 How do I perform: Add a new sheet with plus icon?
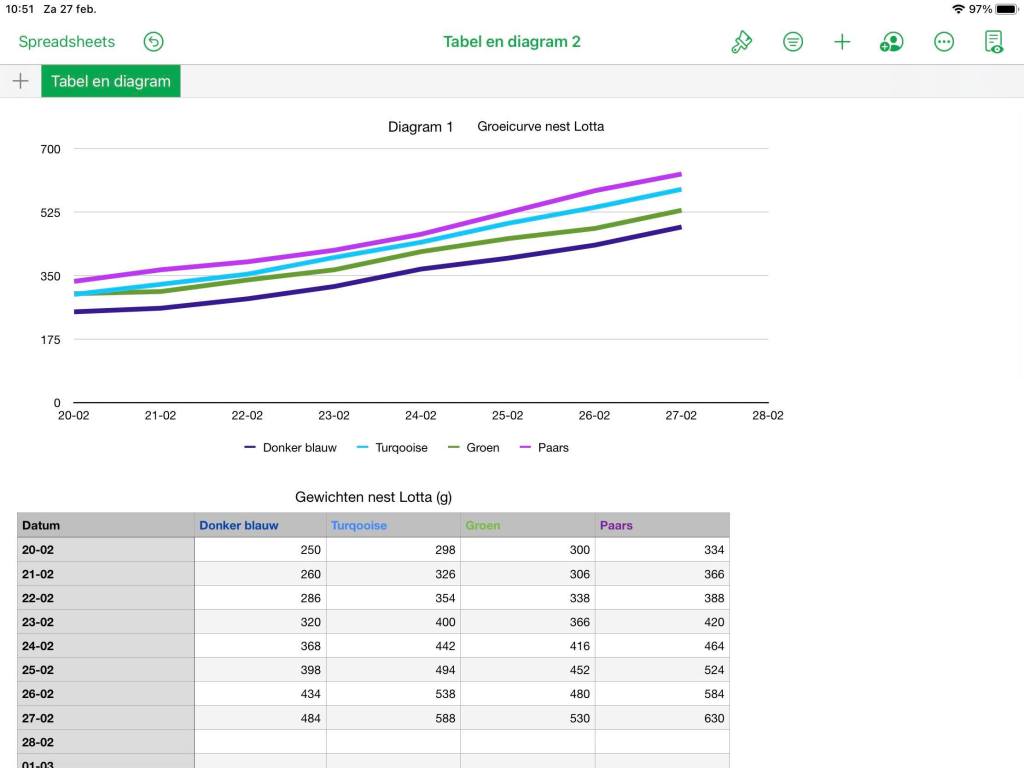point(20,81)
